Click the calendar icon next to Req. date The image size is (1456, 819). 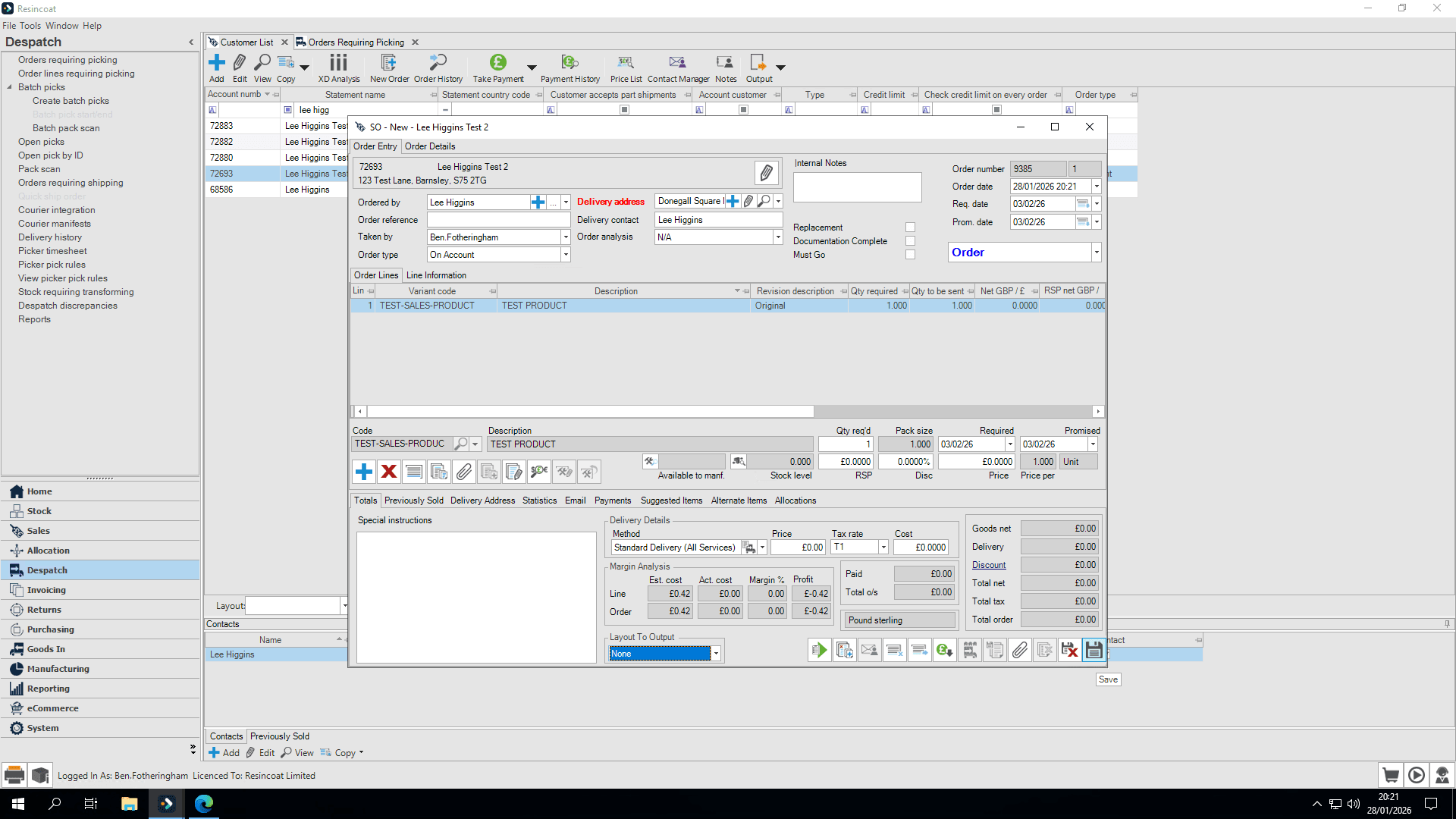(1083, 204)
